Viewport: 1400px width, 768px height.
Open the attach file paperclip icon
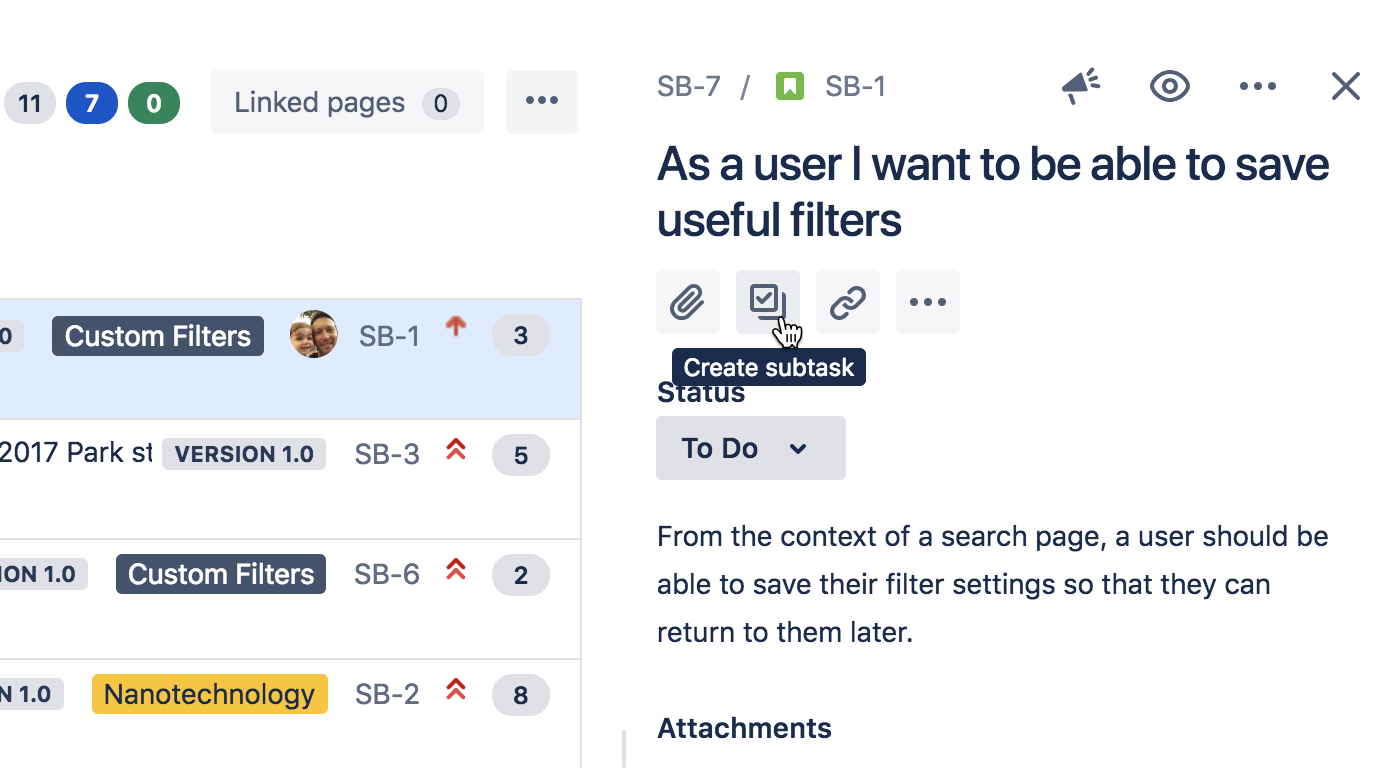click(688, 302)
